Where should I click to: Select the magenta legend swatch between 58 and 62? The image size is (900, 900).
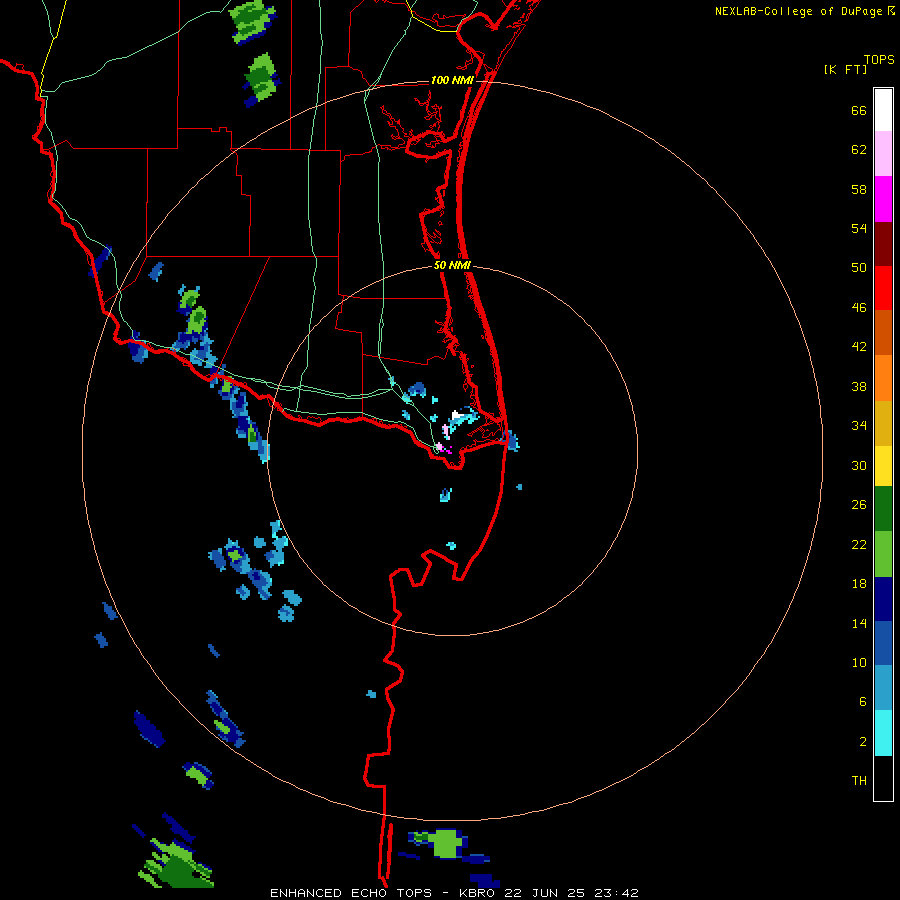(x=883, y=199)
